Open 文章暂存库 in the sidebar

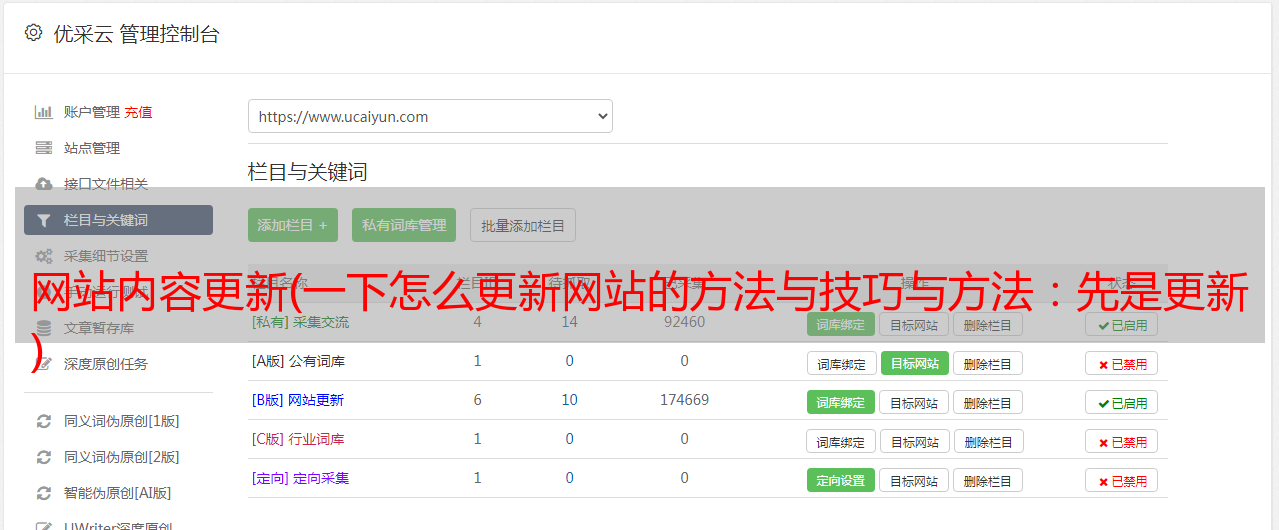click(99, 328)
